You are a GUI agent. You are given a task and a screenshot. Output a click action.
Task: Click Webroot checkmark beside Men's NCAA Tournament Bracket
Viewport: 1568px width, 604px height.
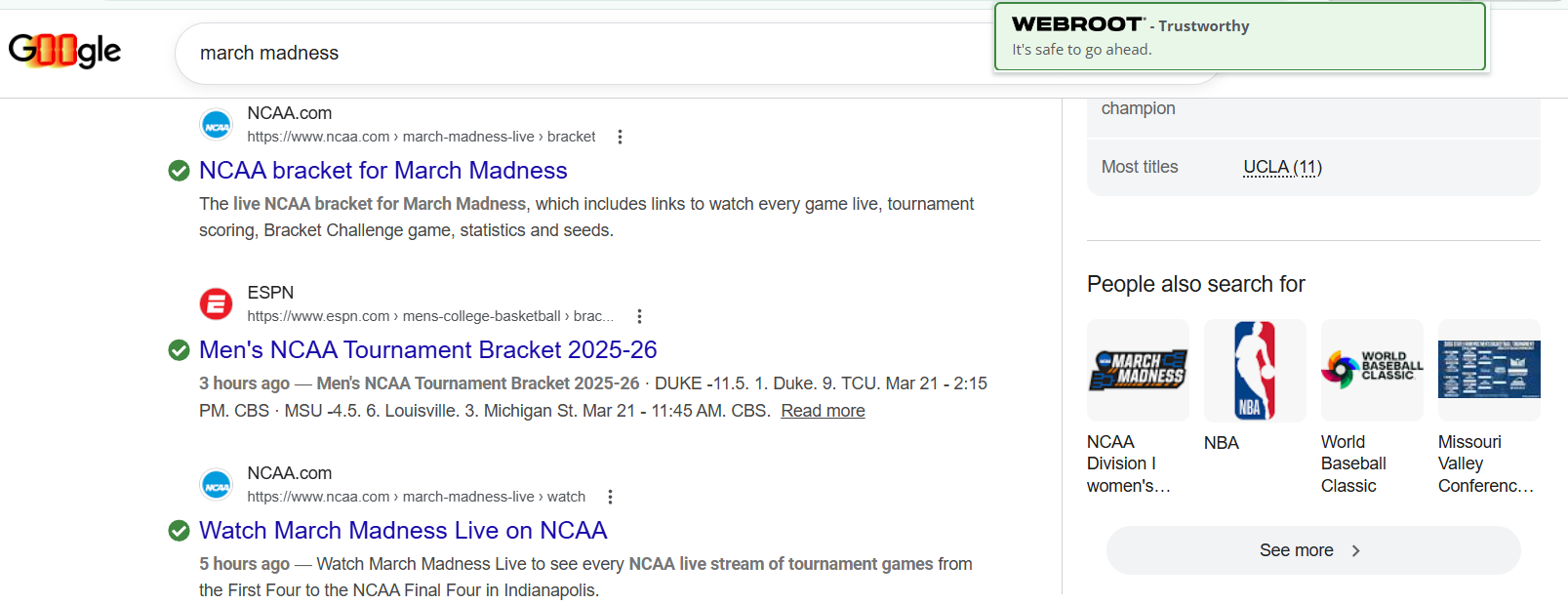tap(179, 350)
